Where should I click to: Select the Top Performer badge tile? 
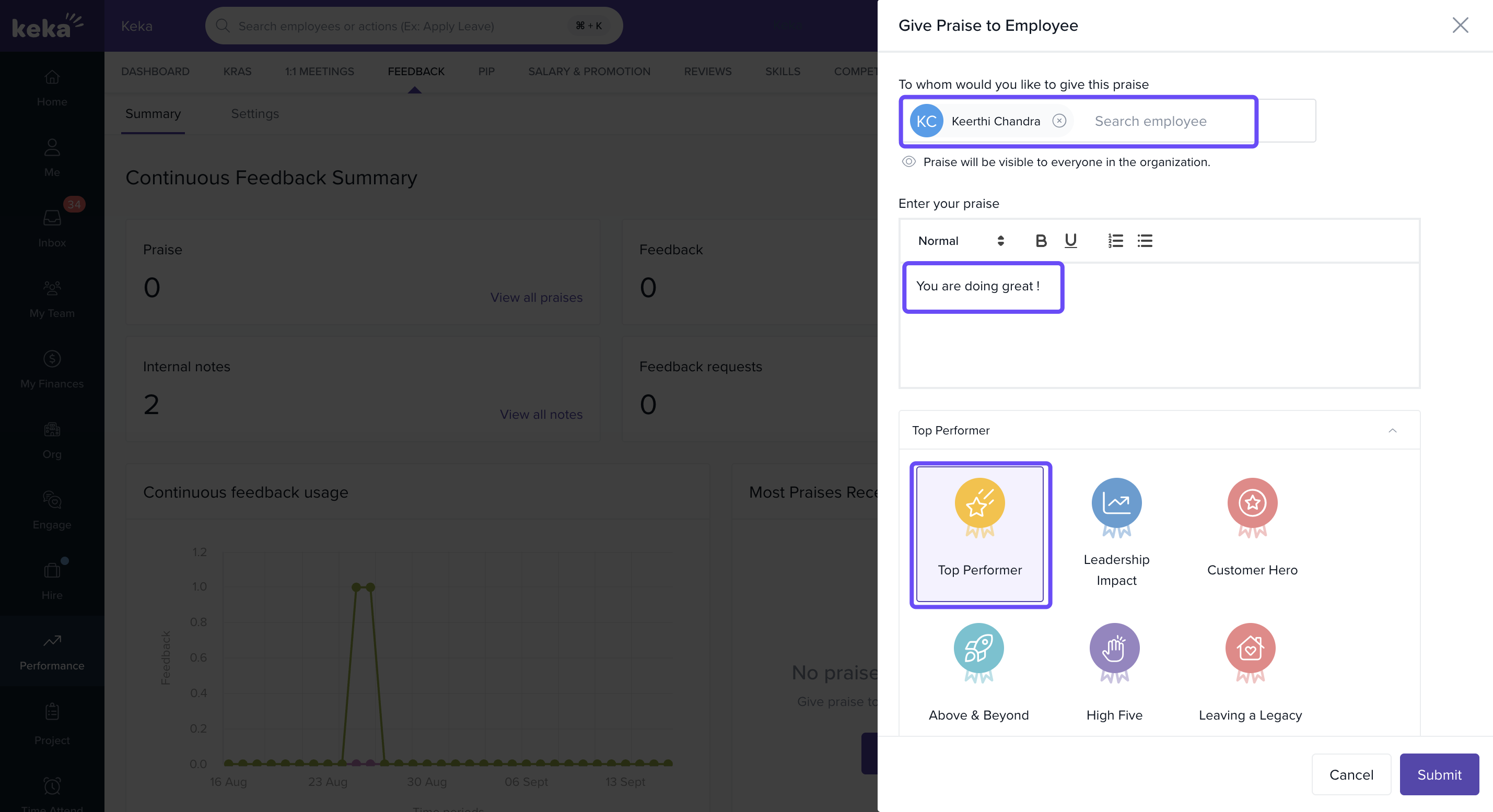(979, 534)
